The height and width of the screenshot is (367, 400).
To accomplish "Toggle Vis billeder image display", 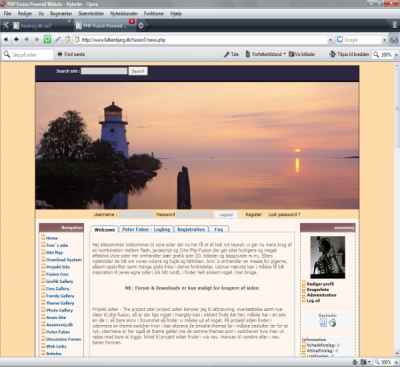I will (x=302, y=54).
